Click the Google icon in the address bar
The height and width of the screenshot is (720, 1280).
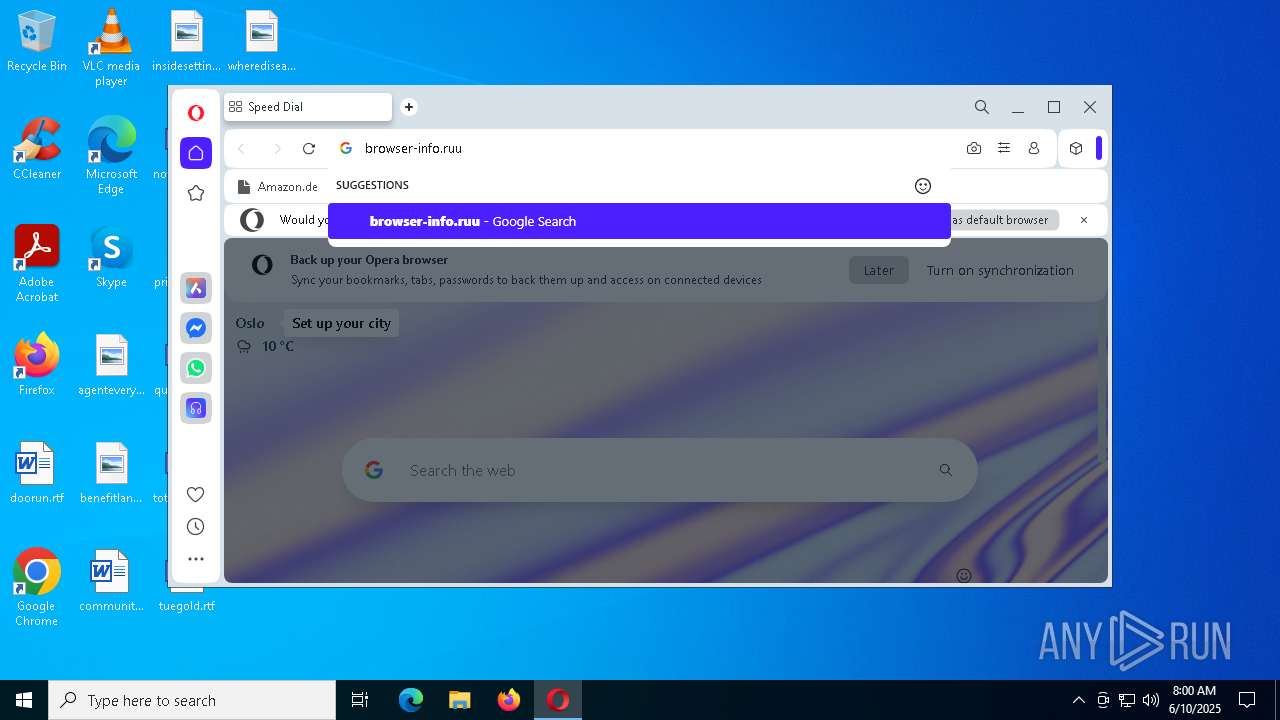[346, 148]
